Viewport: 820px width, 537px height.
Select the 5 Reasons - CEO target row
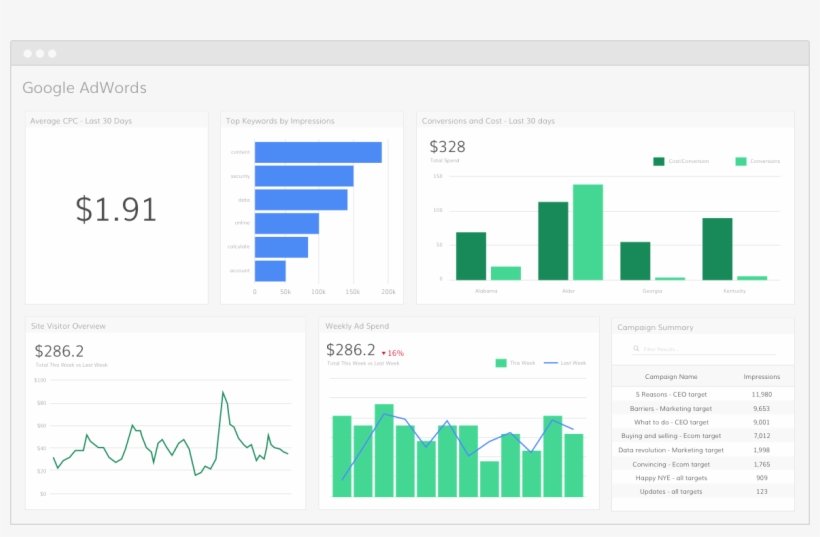(672, 394)
